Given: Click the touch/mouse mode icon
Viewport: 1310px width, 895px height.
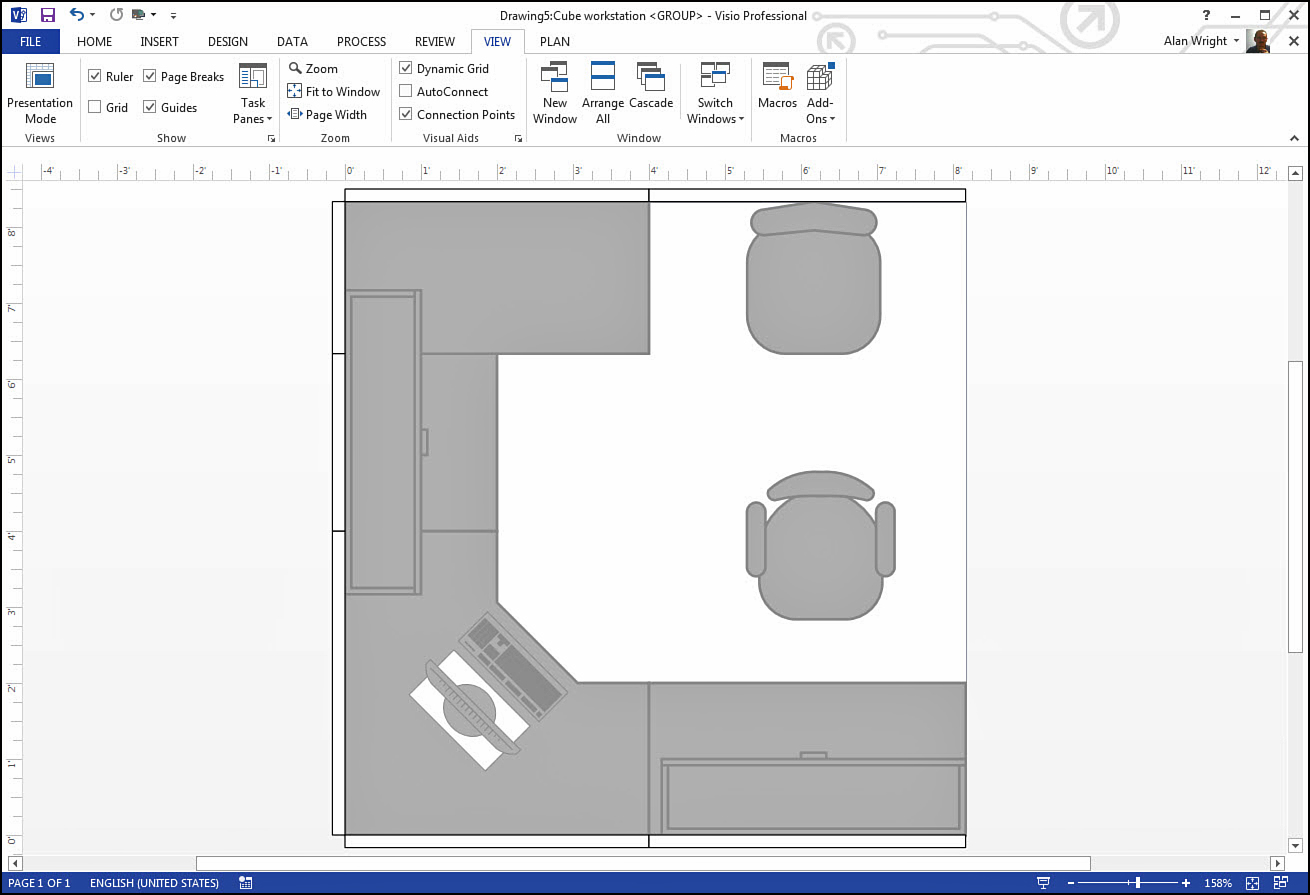Looking at the screenshot, I should pos(139,15).
